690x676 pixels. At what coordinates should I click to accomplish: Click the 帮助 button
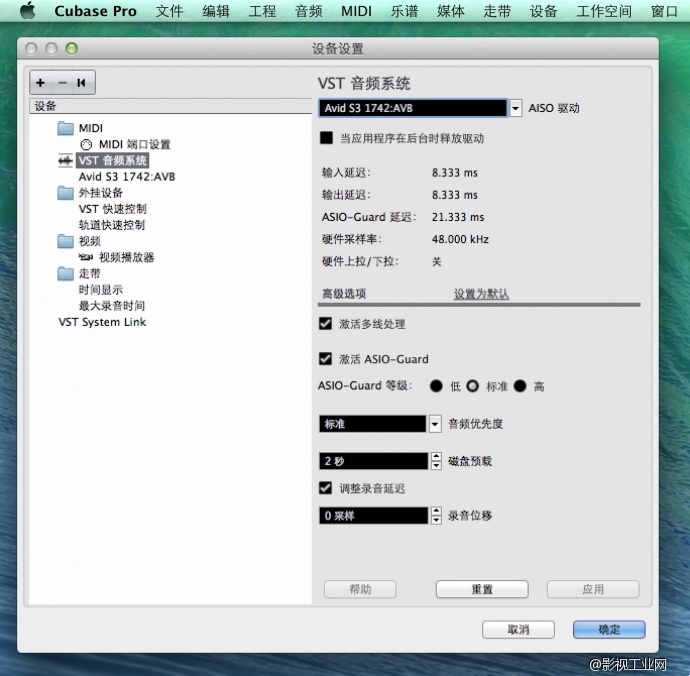point(360,589)
